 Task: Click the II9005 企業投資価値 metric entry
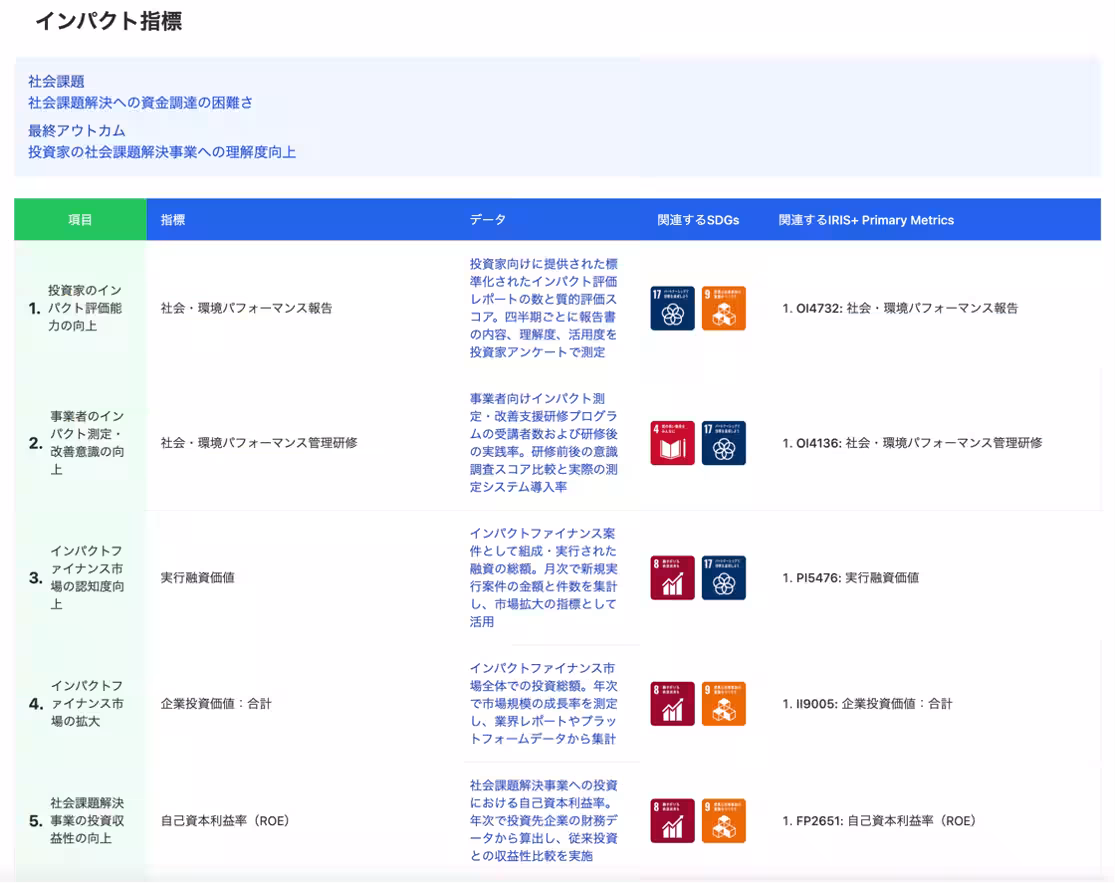click(x=864, y=703)
